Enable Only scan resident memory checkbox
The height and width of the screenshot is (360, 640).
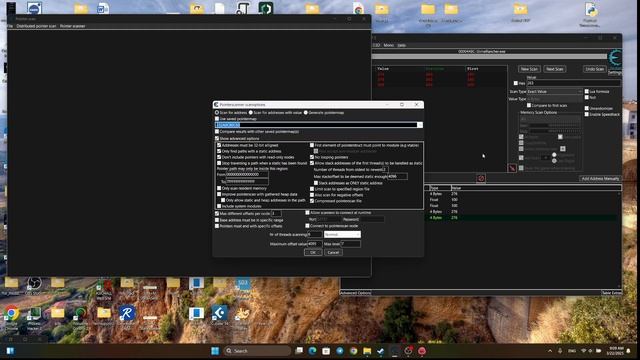tap(219, 188)
